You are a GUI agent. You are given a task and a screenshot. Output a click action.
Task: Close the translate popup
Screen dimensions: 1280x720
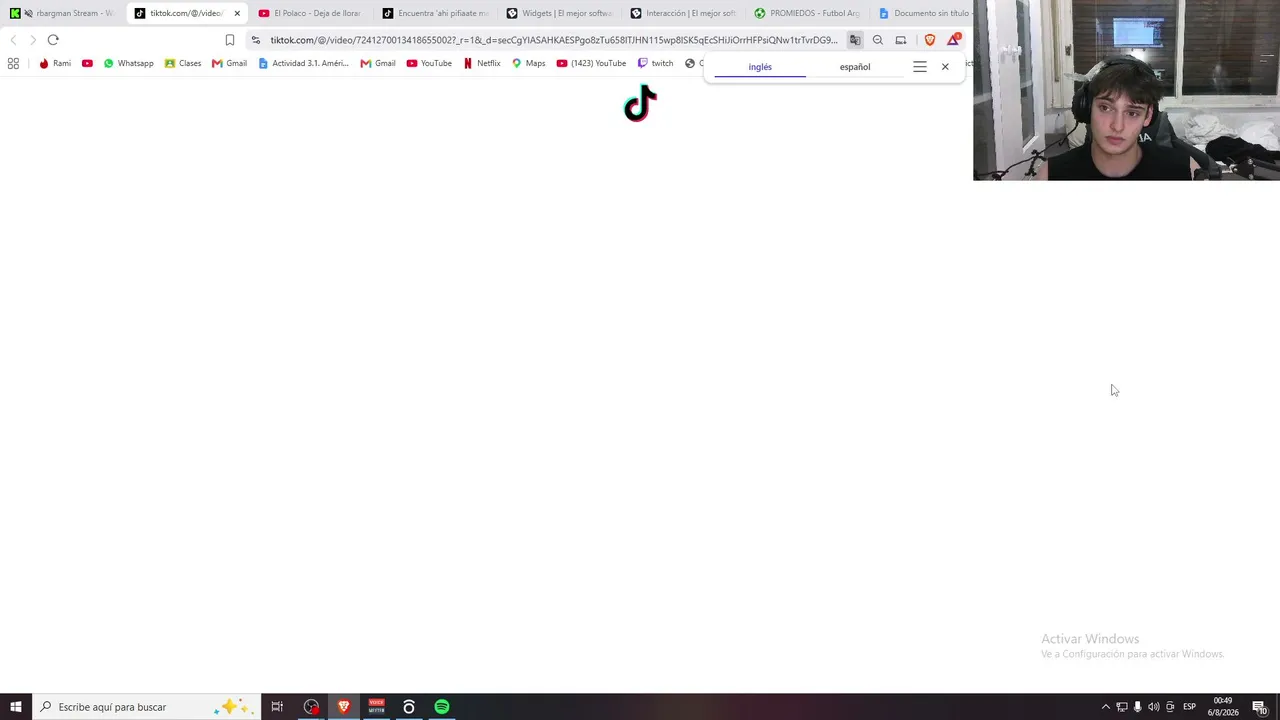[945, 67]
